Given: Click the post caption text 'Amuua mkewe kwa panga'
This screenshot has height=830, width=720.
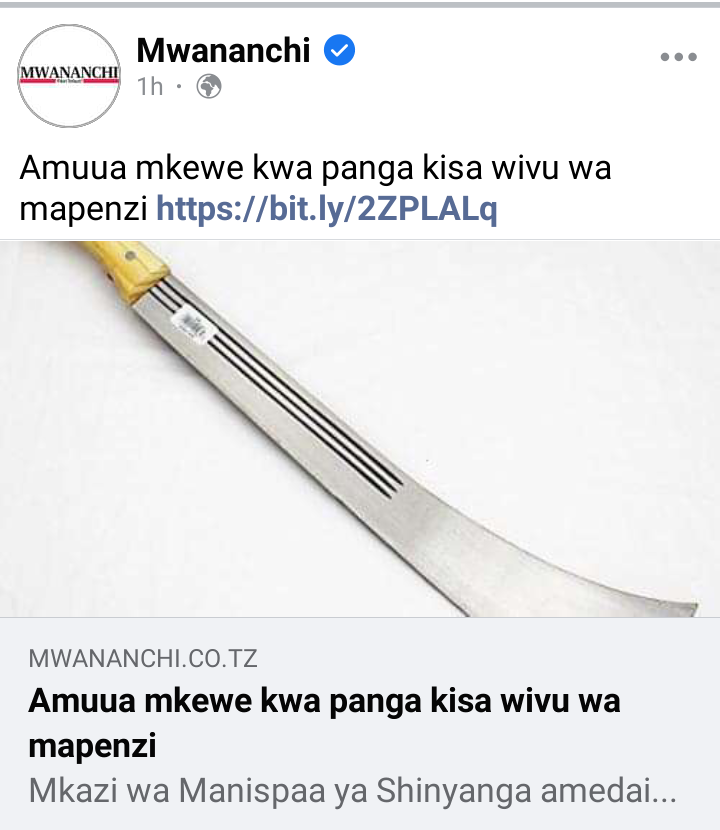Looking at the screenshot, I should point(217,168).
